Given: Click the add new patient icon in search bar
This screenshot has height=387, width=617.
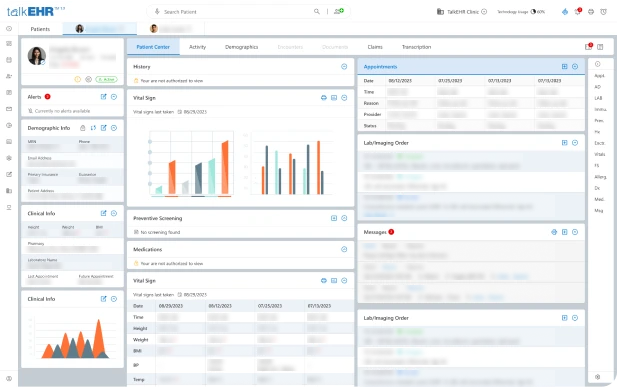Looking at the screenshot, I should coord(339,11).
